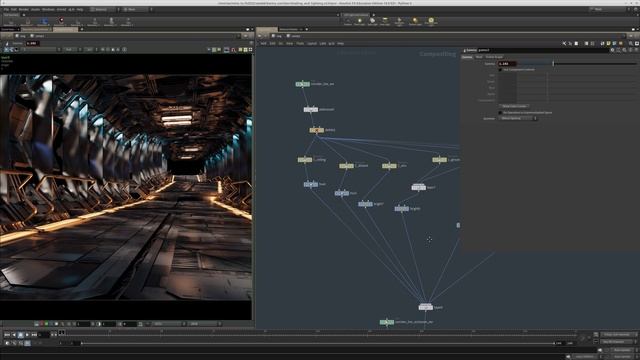This screenshot has width=640, height=360.
Task: Select the white layer node on the right branch
Action: [419, 187]
